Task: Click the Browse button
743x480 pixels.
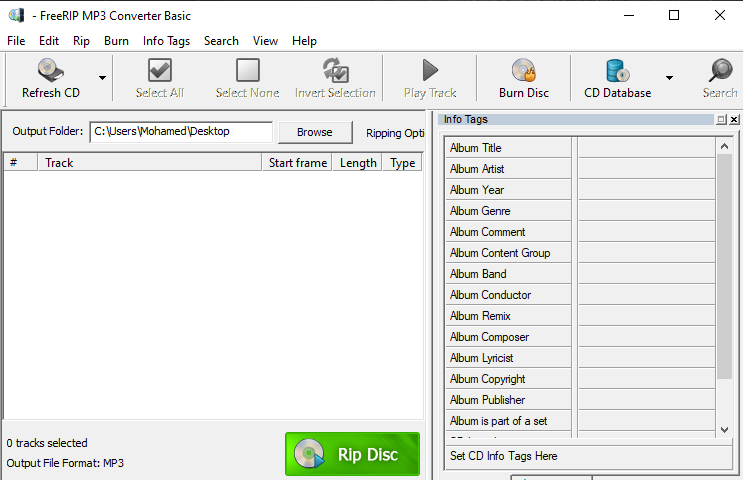Action: (315, 132)
